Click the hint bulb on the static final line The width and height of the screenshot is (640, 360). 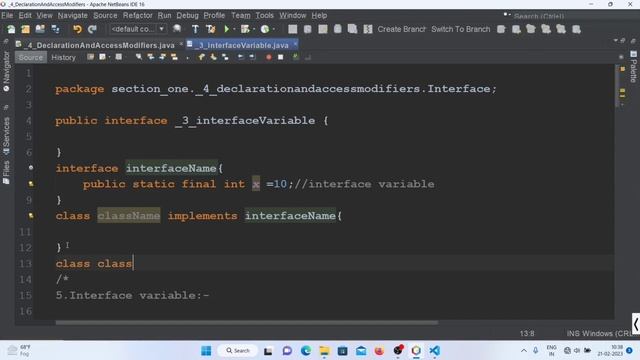31,184
